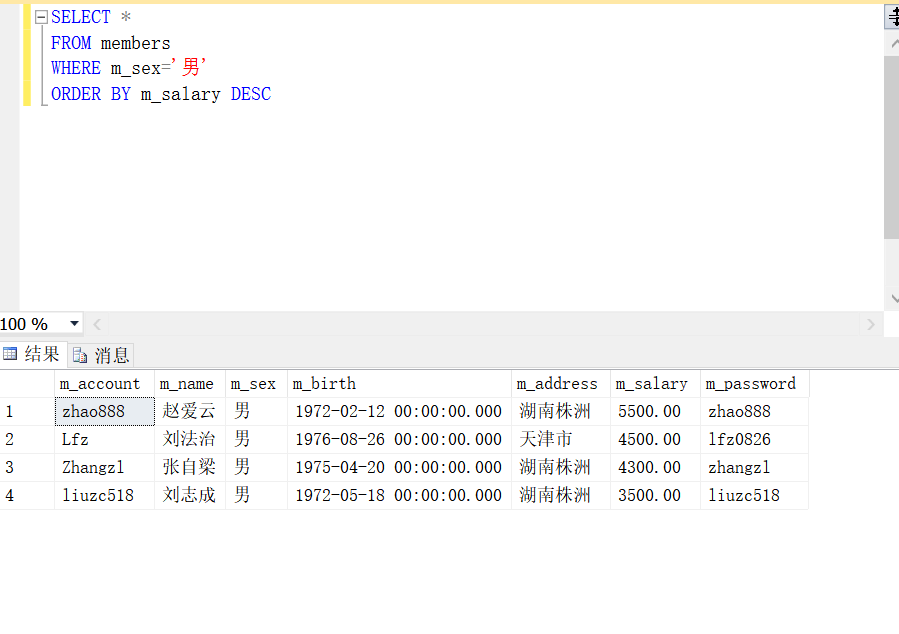Select the m_birth column header
The height and width of the screenshot is (634, 899).
399,383
